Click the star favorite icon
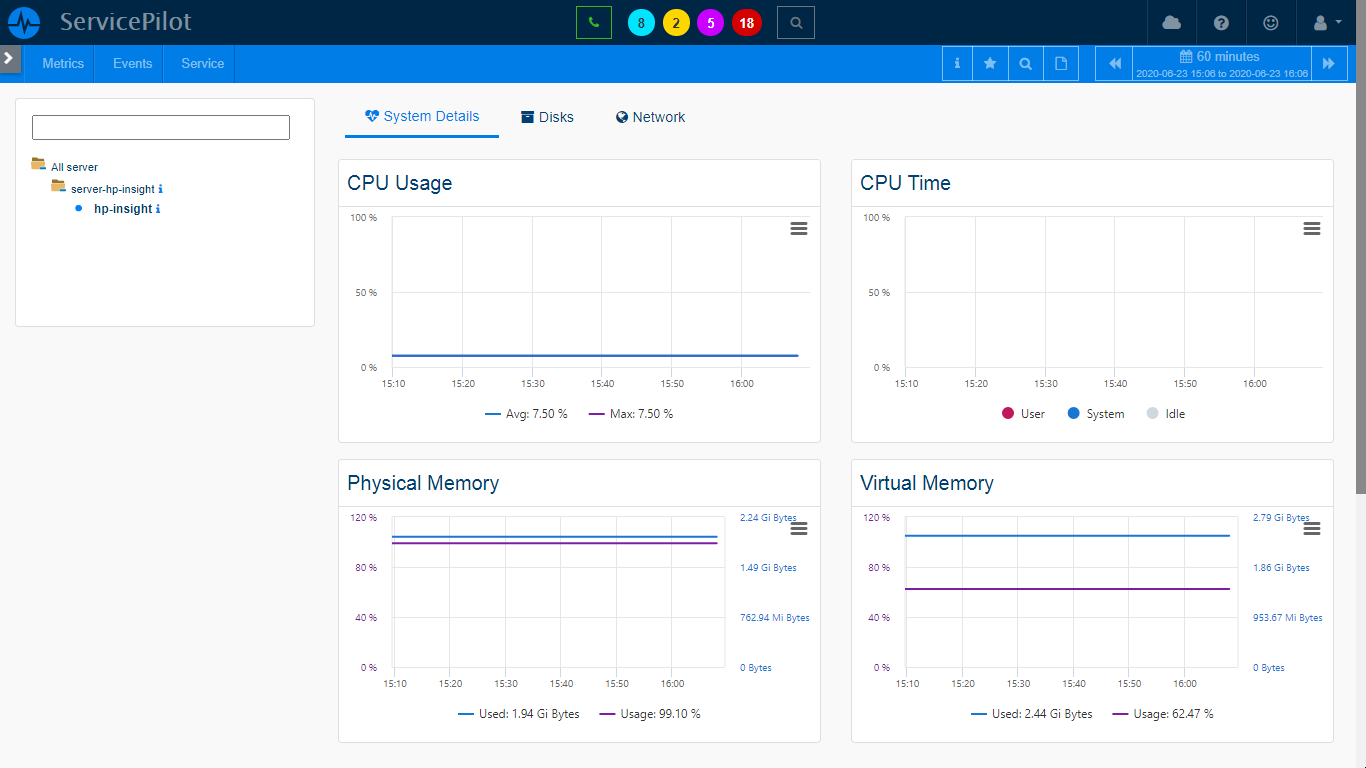The width and height of the screenshot is (1366, 768). [990, 63]
